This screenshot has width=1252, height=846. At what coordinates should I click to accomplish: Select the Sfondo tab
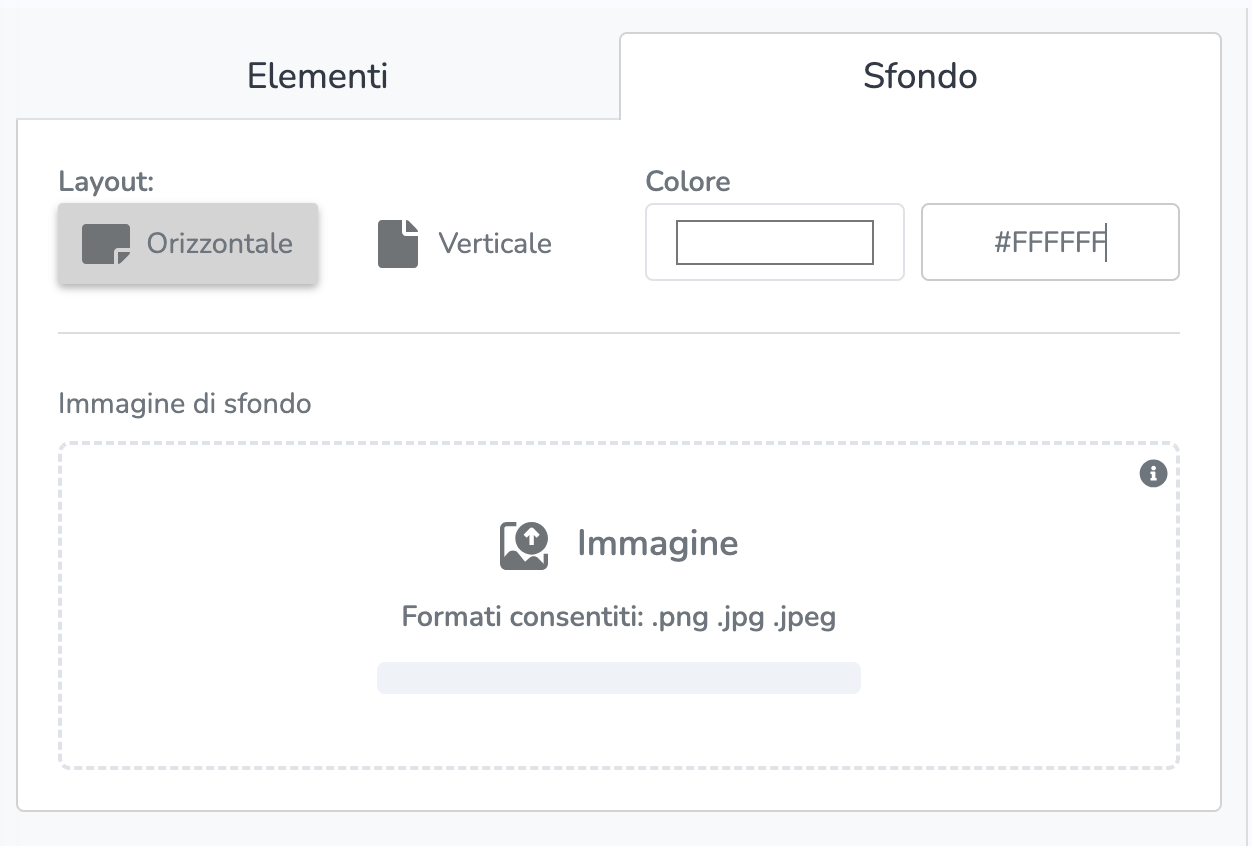coord(919,76)
